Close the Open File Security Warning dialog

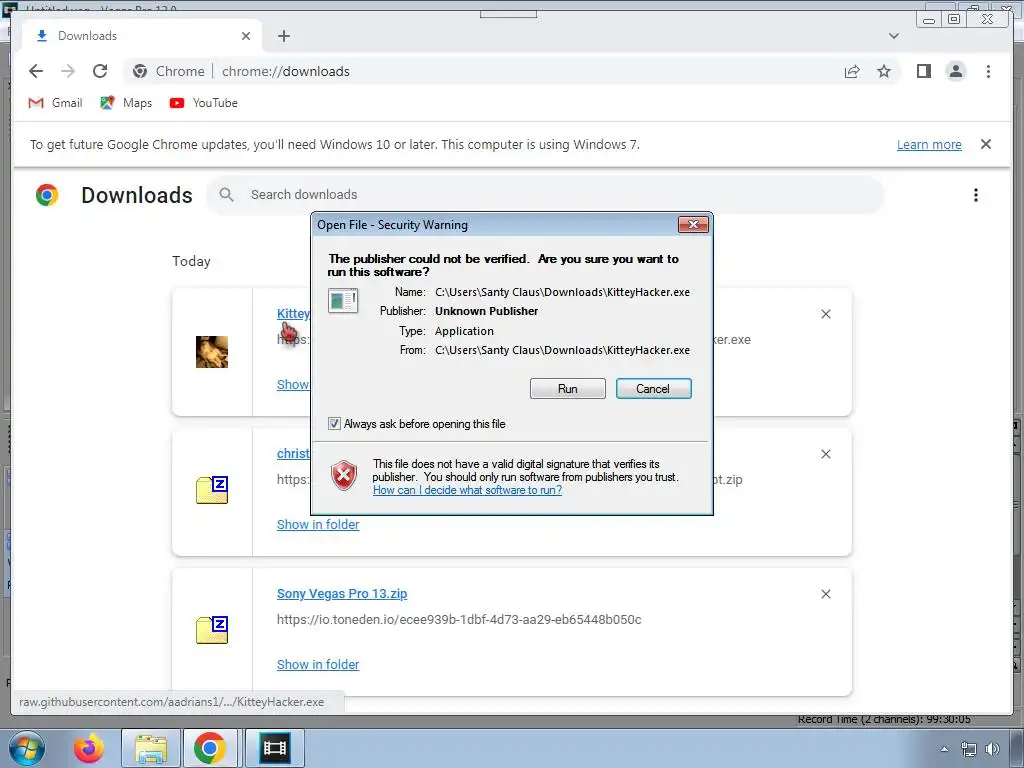[693, 225]
